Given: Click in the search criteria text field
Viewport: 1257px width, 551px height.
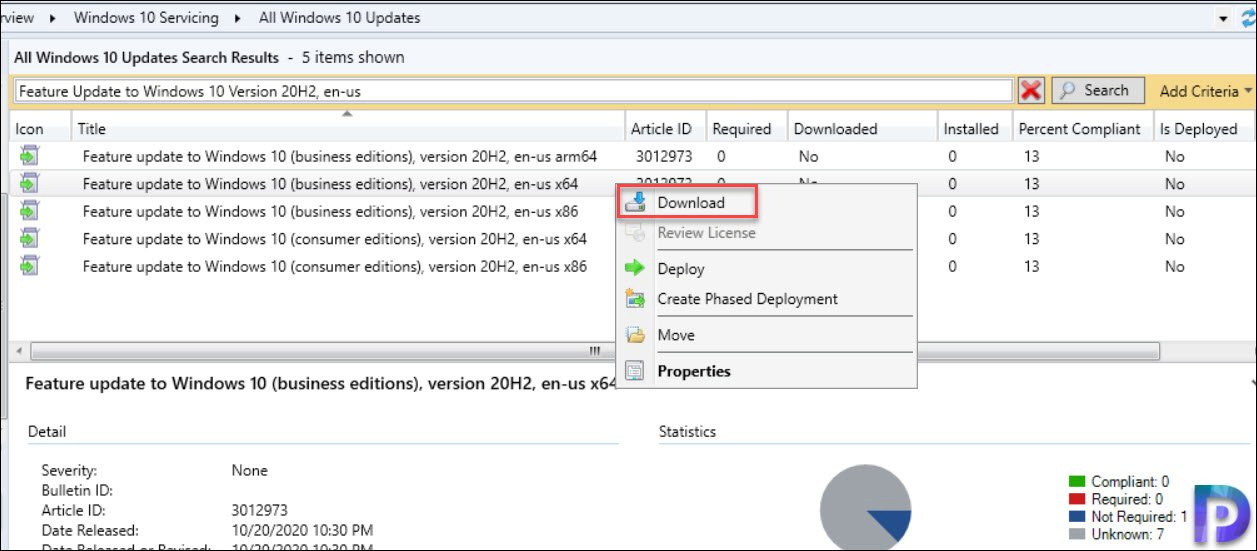Looking at the screenshot, I should 514,91.
